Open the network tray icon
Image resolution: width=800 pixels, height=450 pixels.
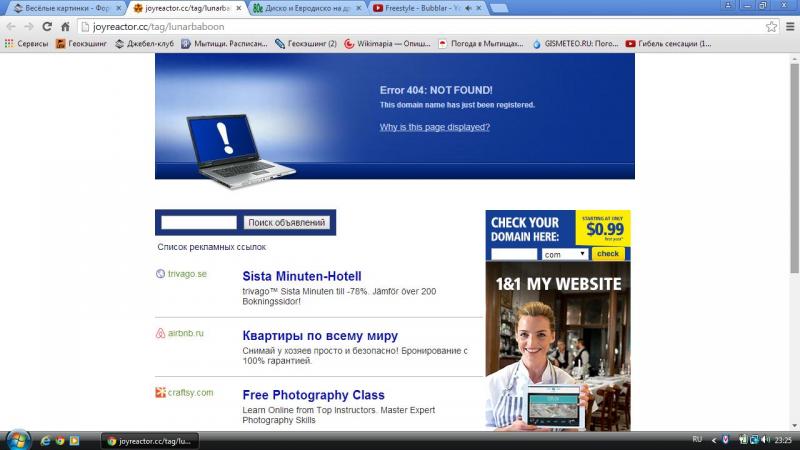click(754, 440)
